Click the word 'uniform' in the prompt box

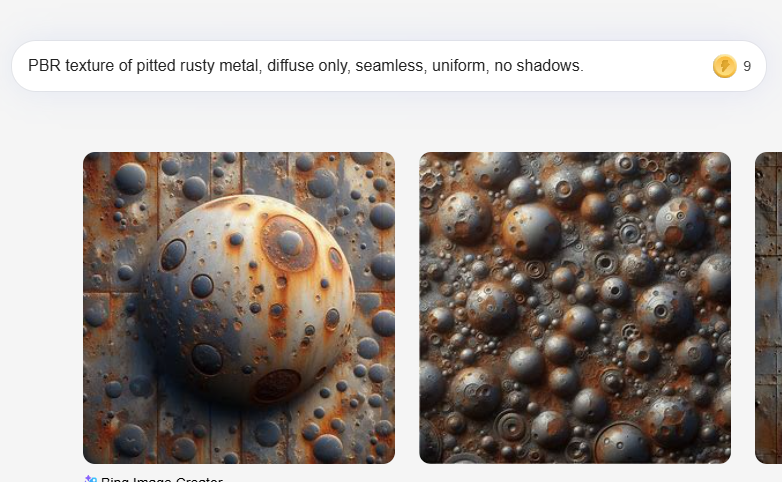click(460, 65)
